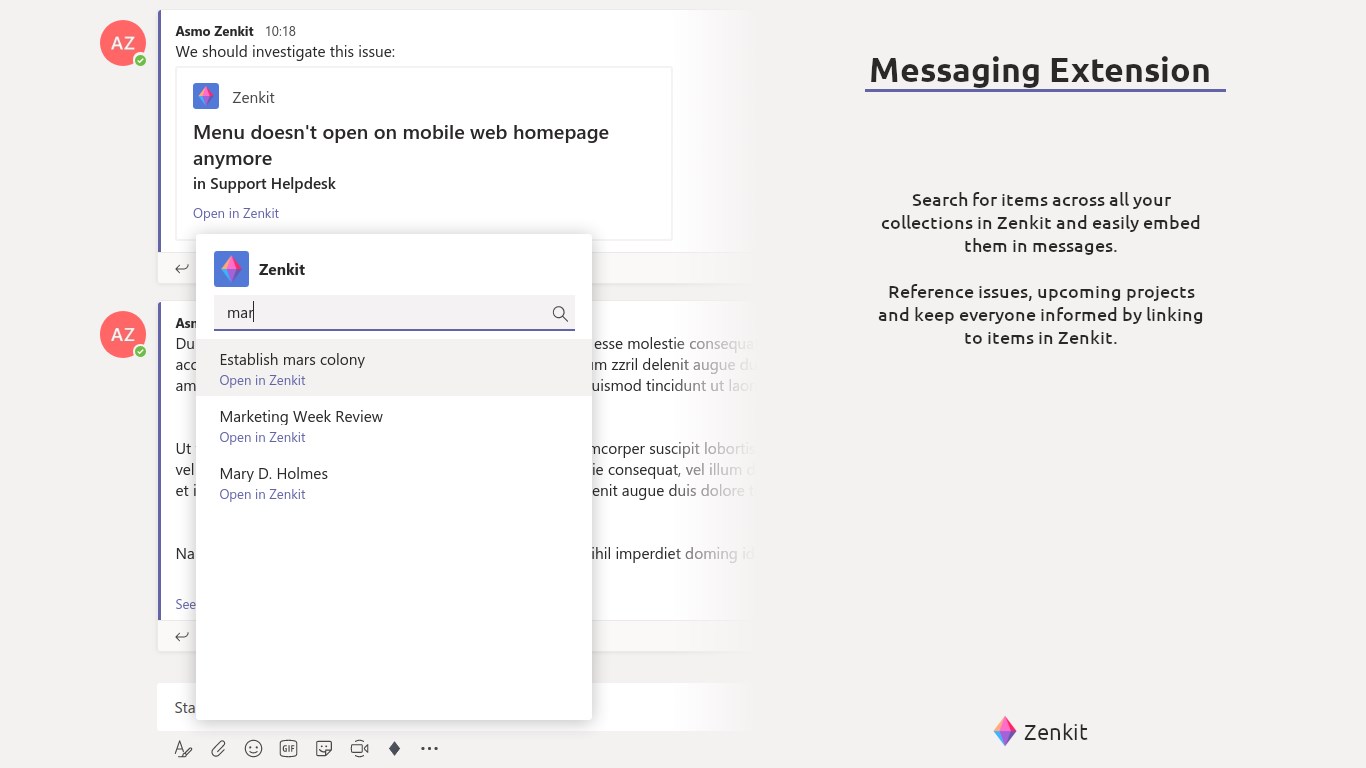Click Zenkit logo in popup header
This screenshot has height=768, width=1366.
[x=231, y=269]
